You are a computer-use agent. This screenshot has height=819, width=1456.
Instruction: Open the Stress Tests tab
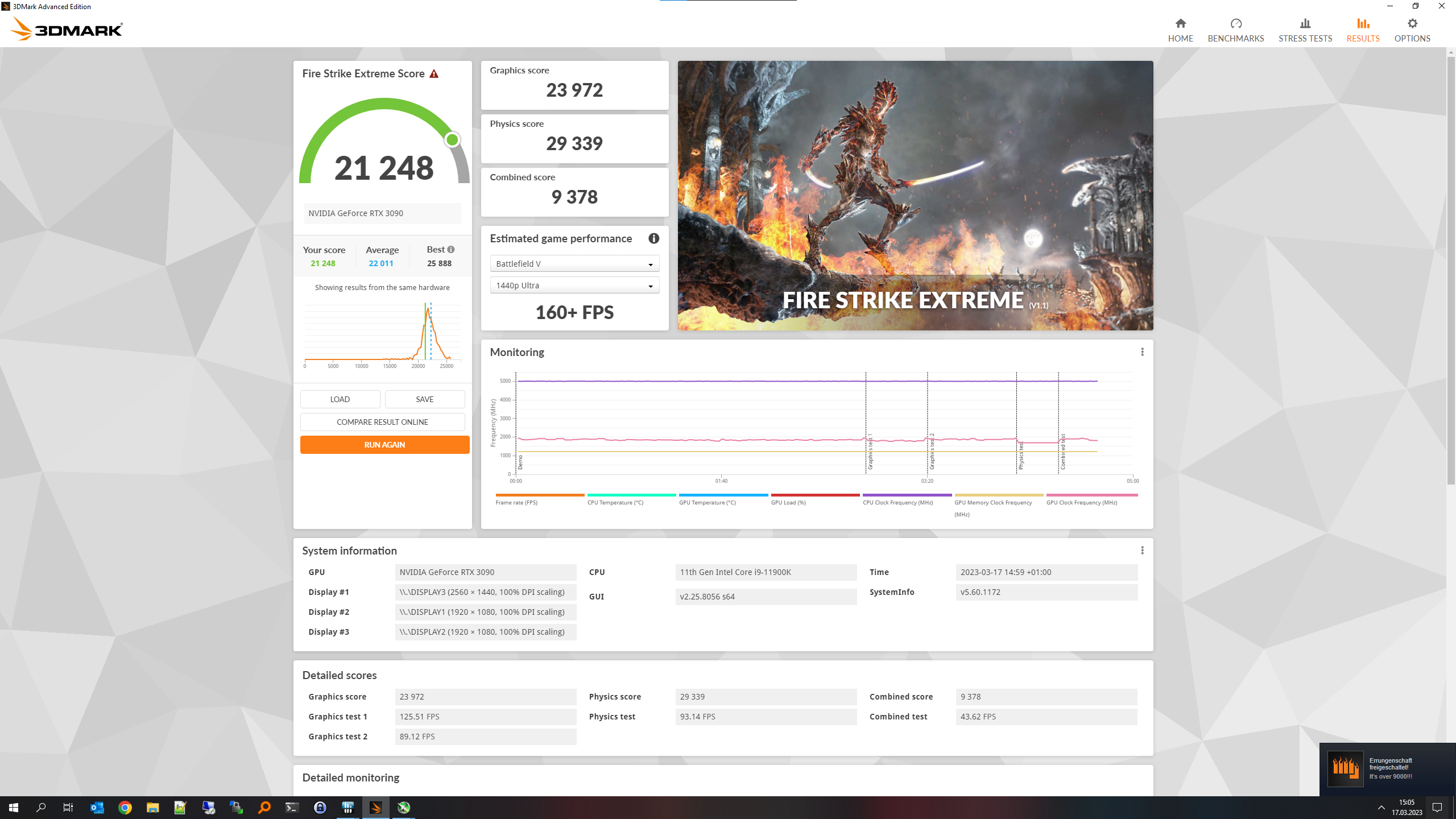[x=1305, y=30]
